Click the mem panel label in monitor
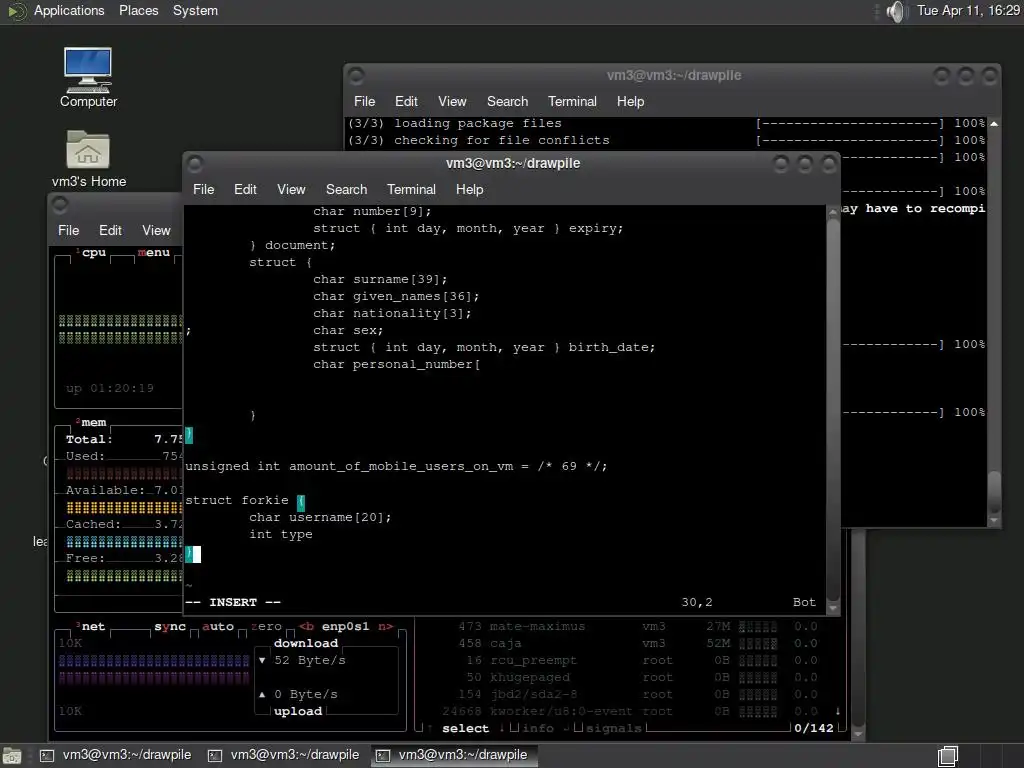 click(x=93, y=423)
